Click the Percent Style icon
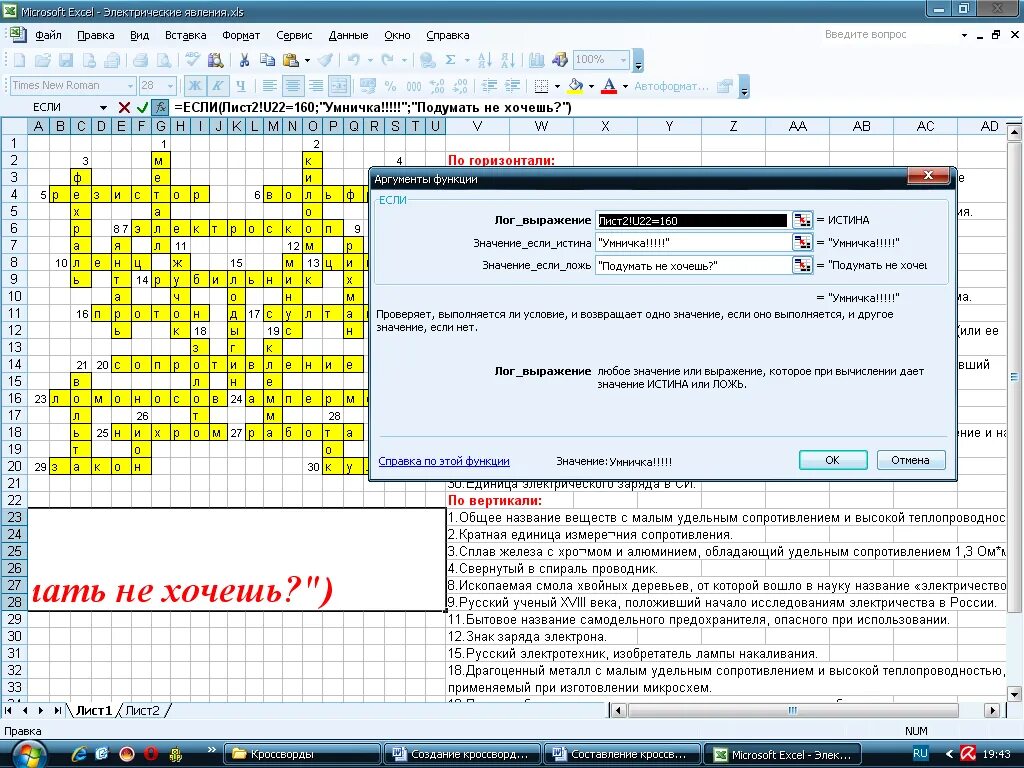1024x768 pixels. 391,86
